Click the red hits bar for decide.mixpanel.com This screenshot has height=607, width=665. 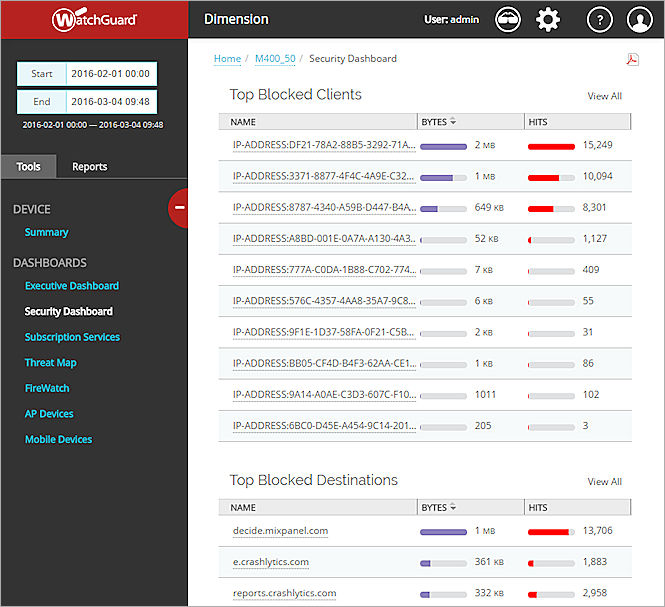pos(550,532)
